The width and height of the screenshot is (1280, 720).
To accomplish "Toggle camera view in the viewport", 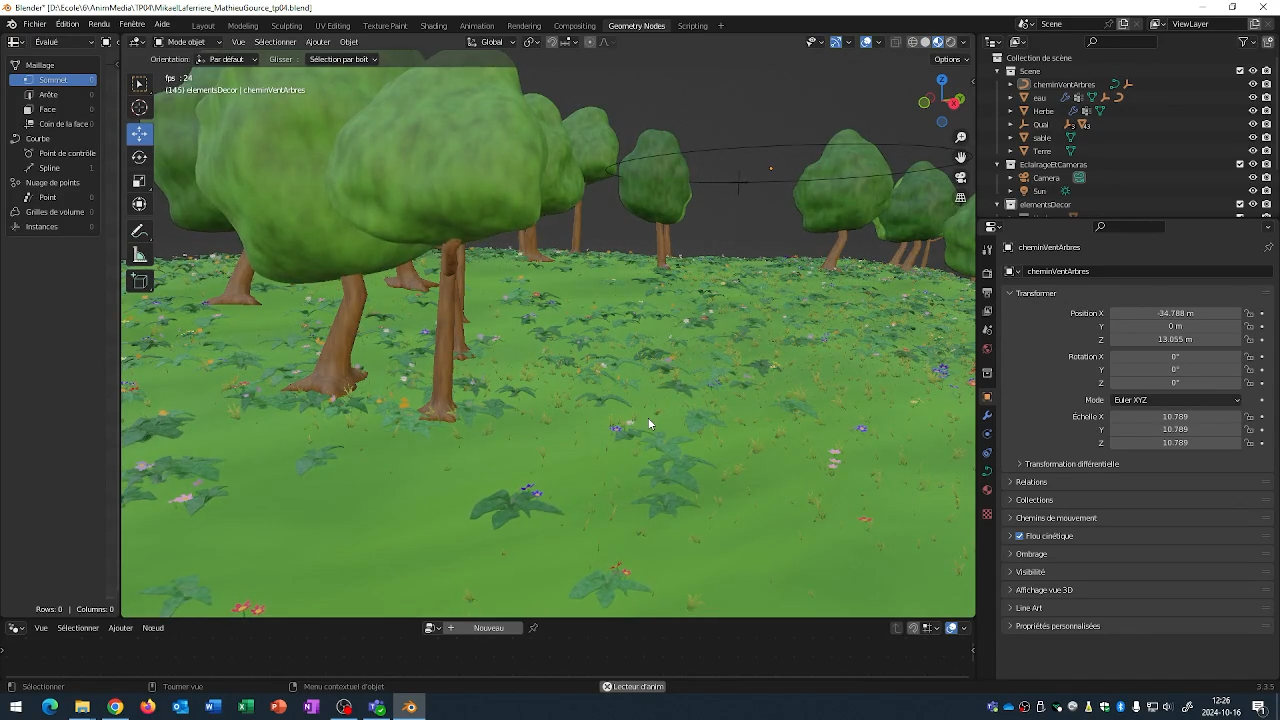I will [960, 177].
